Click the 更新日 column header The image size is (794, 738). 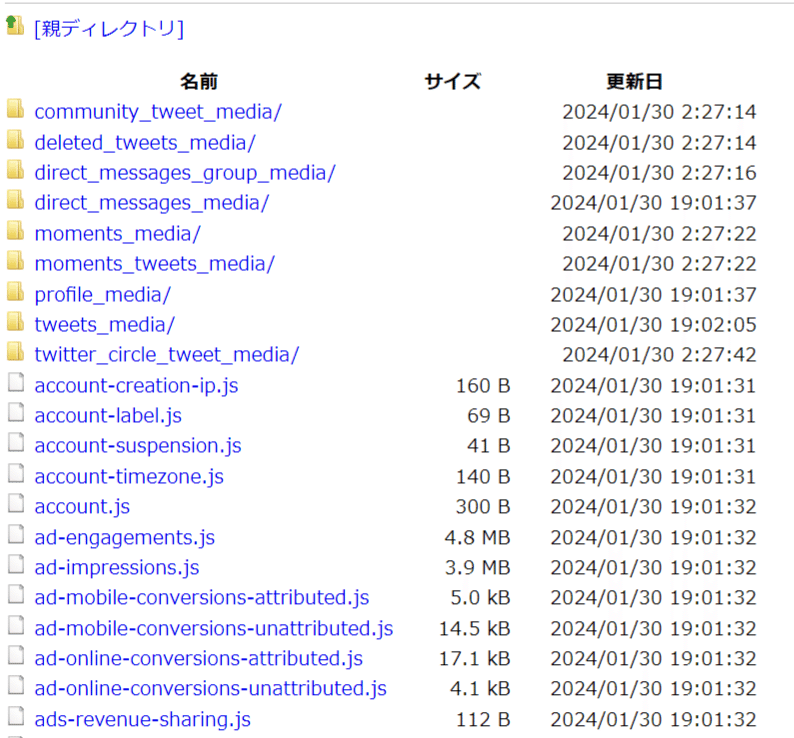click(x=634, y=81)
